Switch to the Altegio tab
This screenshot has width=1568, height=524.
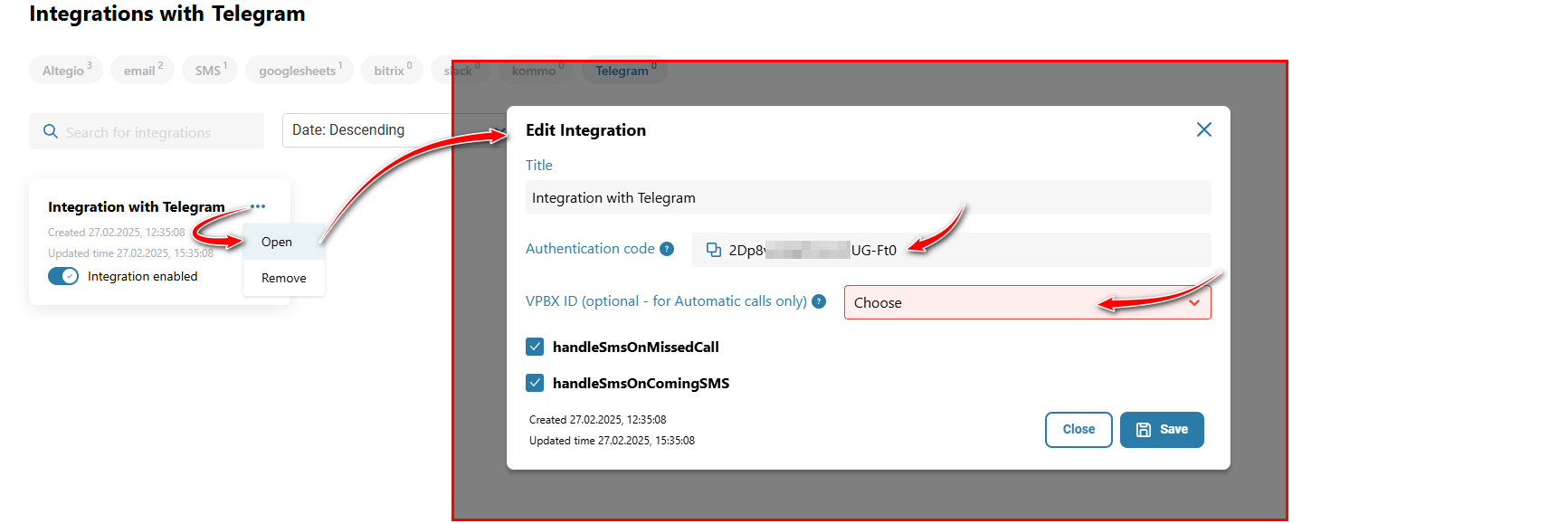coord(66,70)
